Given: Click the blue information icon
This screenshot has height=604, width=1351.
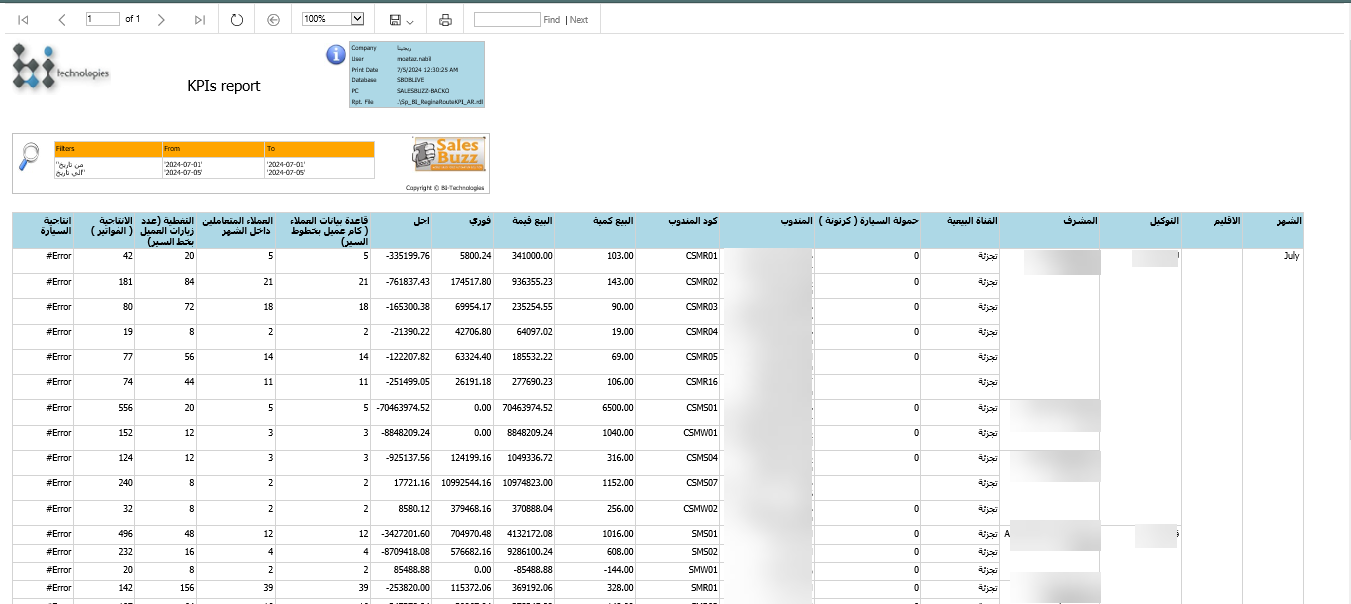Looking at the screenshot, I should (x=336, y=54).
